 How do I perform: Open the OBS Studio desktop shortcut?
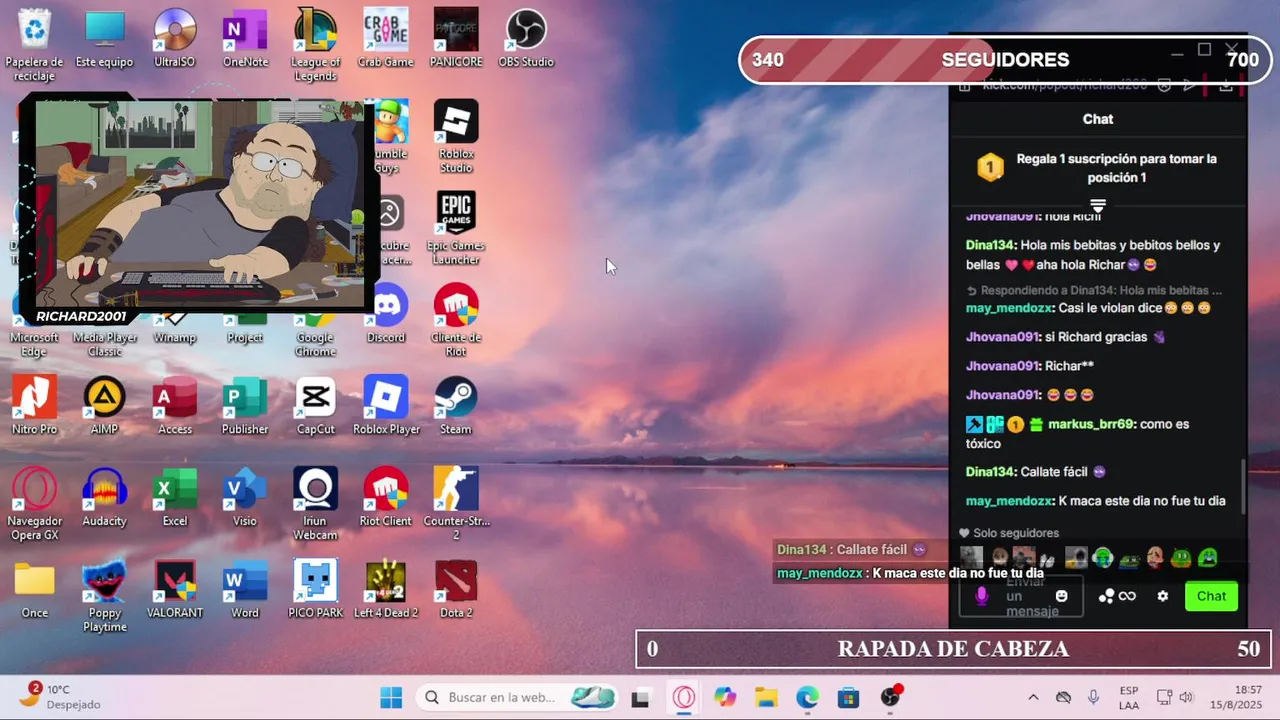(x=526, y=40)
